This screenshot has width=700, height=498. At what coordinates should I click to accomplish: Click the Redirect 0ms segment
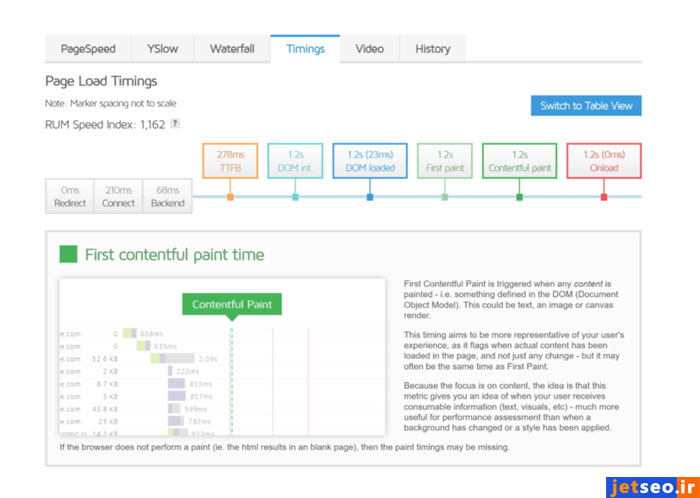[x=70, y=196]
